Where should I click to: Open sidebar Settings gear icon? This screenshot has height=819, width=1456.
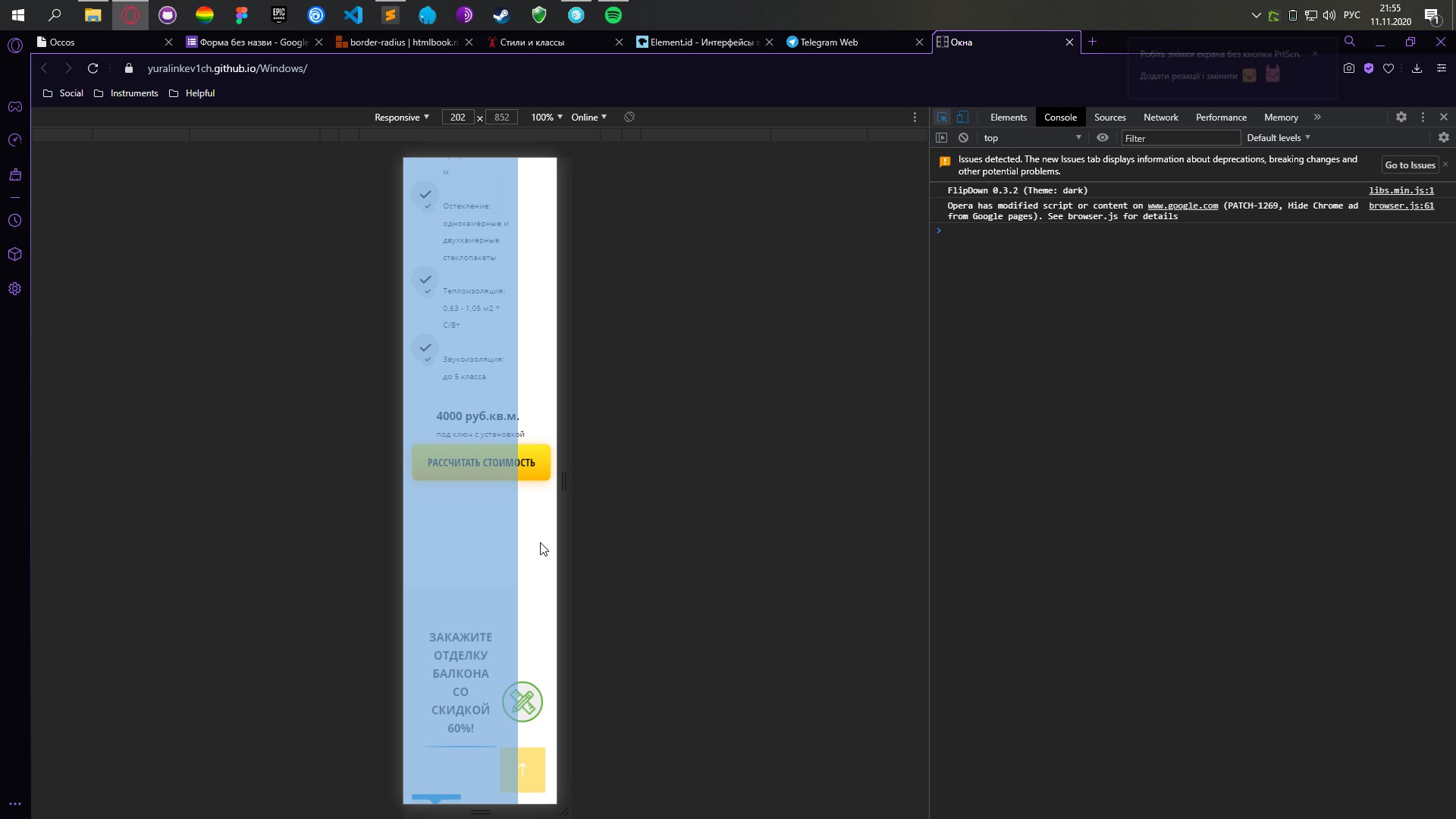click(x=15, y=289)
